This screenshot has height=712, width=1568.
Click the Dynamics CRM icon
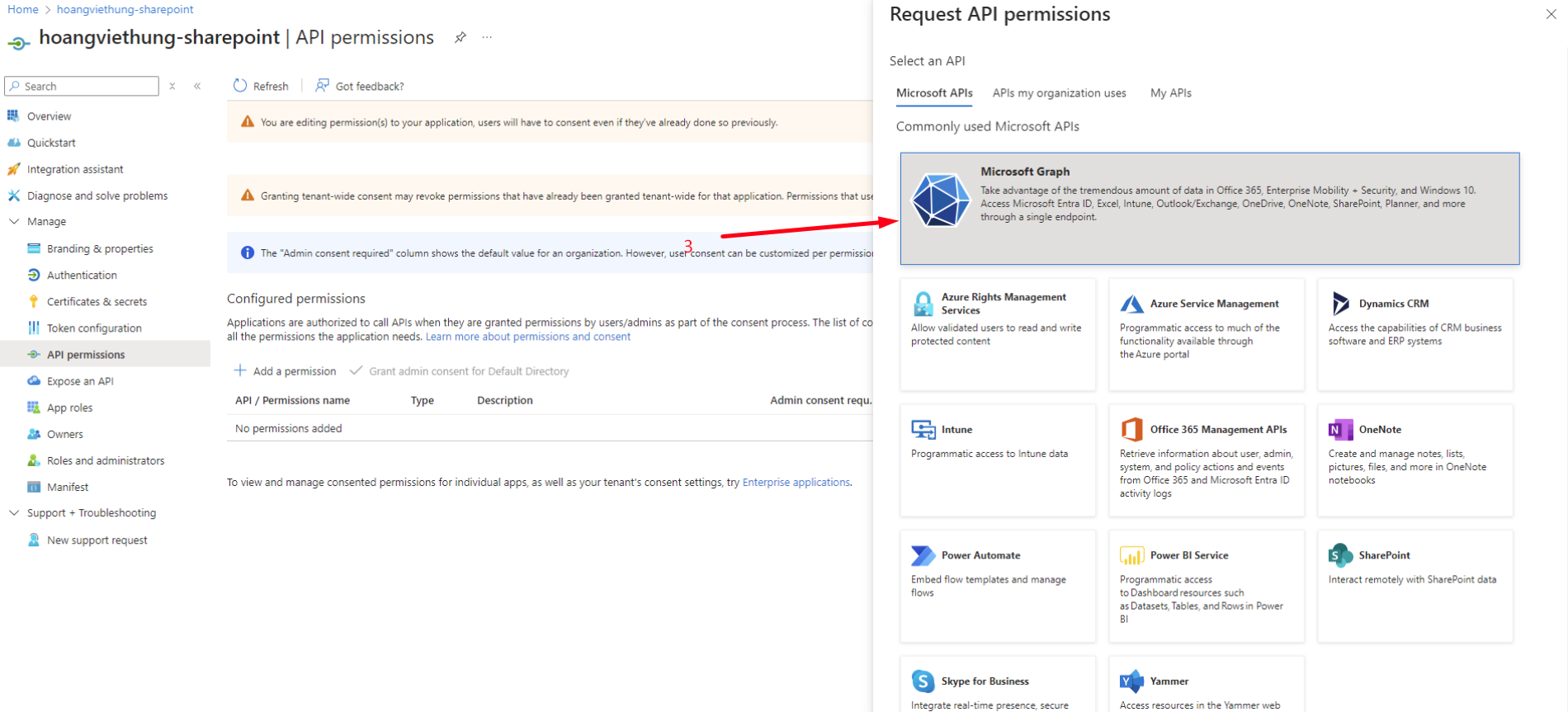1340,304
